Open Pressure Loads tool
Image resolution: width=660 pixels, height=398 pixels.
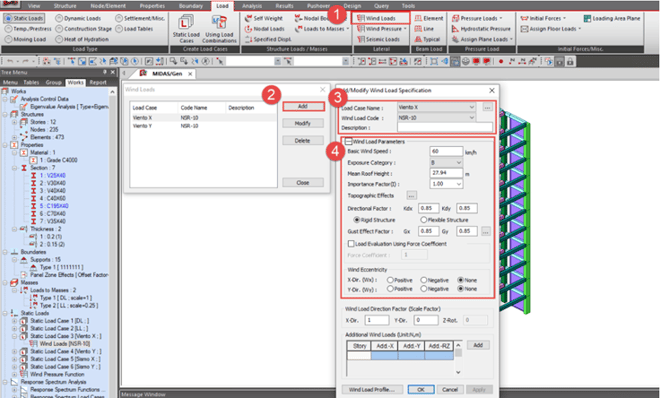(477, 19)
